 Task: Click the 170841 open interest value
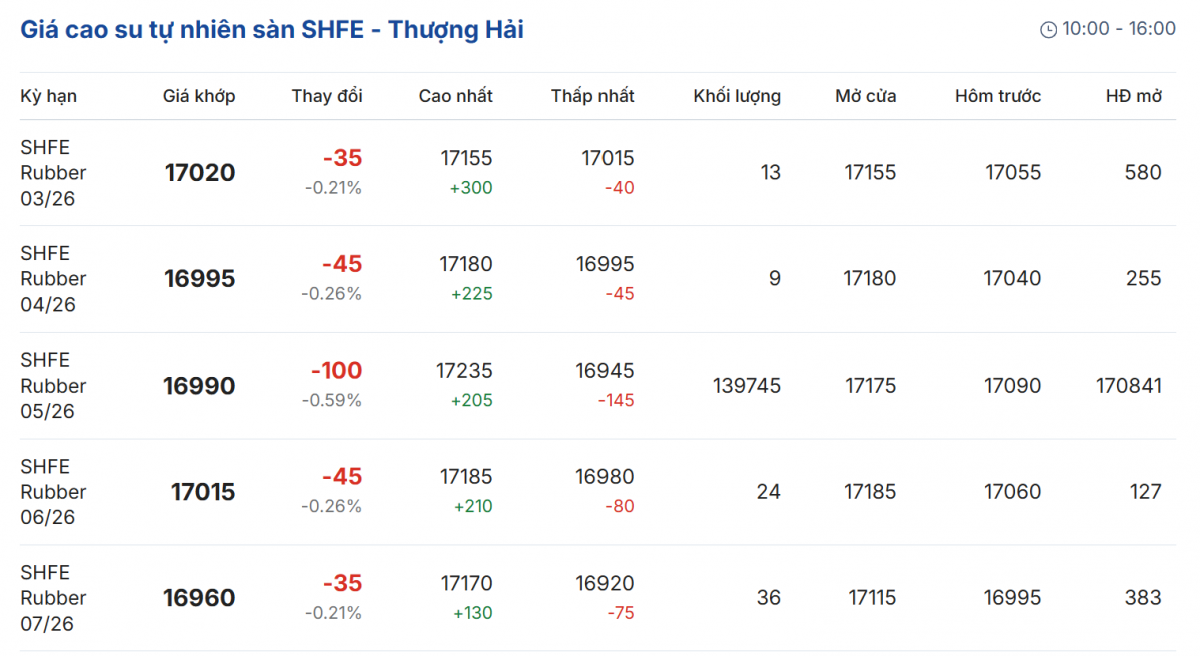pyautogui.click(x=1129, y=386)
